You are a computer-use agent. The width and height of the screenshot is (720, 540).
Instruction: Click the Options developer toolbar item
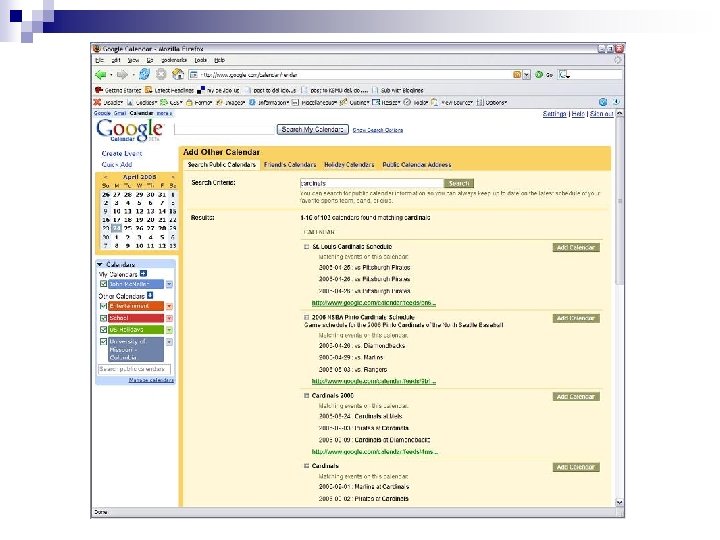click(x=492, y=102)
